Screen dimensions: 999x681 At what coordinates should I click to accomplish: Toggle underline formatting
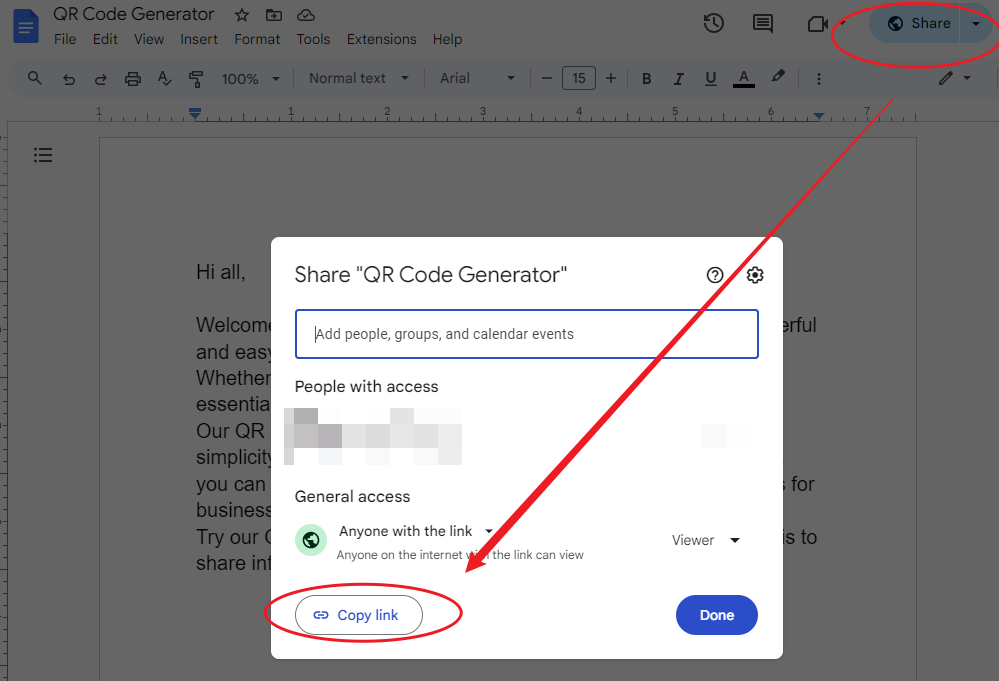[710, 78]
